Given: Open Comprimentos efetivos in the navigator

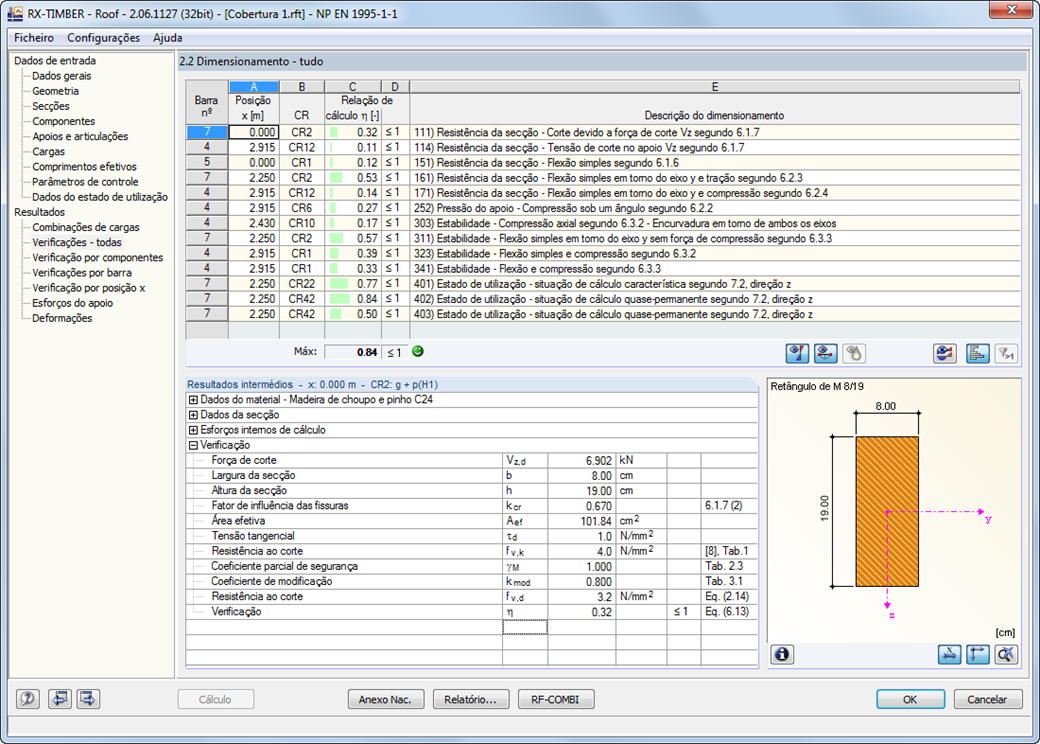Looking at the screenshot, I should pos(84,167).
